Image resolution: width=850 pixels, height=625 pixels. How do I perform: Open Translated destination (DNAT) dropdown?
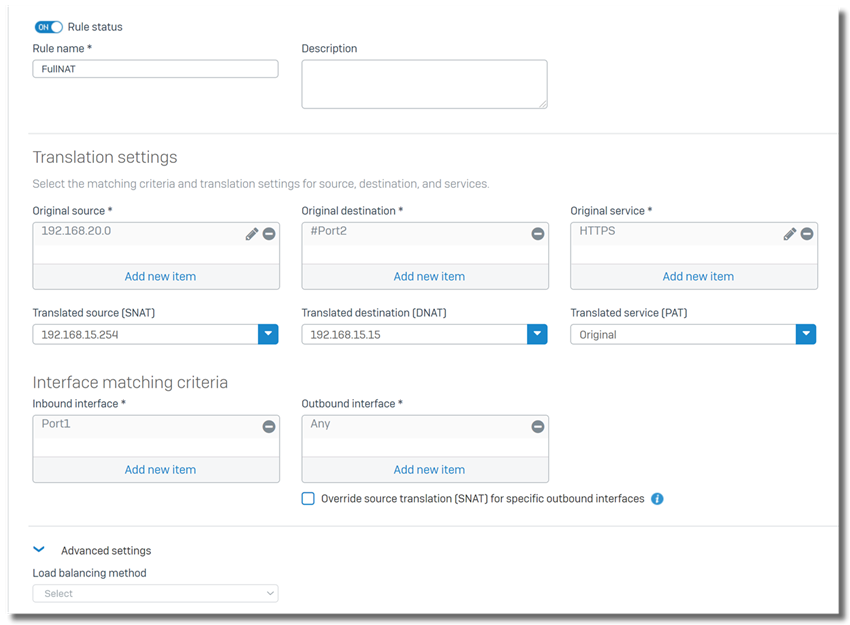tap(537, 334)
